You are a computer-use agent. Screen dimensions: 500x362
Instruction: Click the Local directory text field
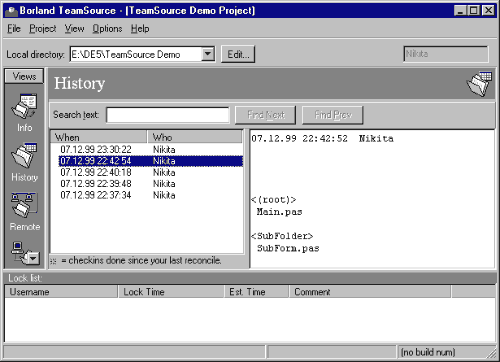click(x=136, y=54)
